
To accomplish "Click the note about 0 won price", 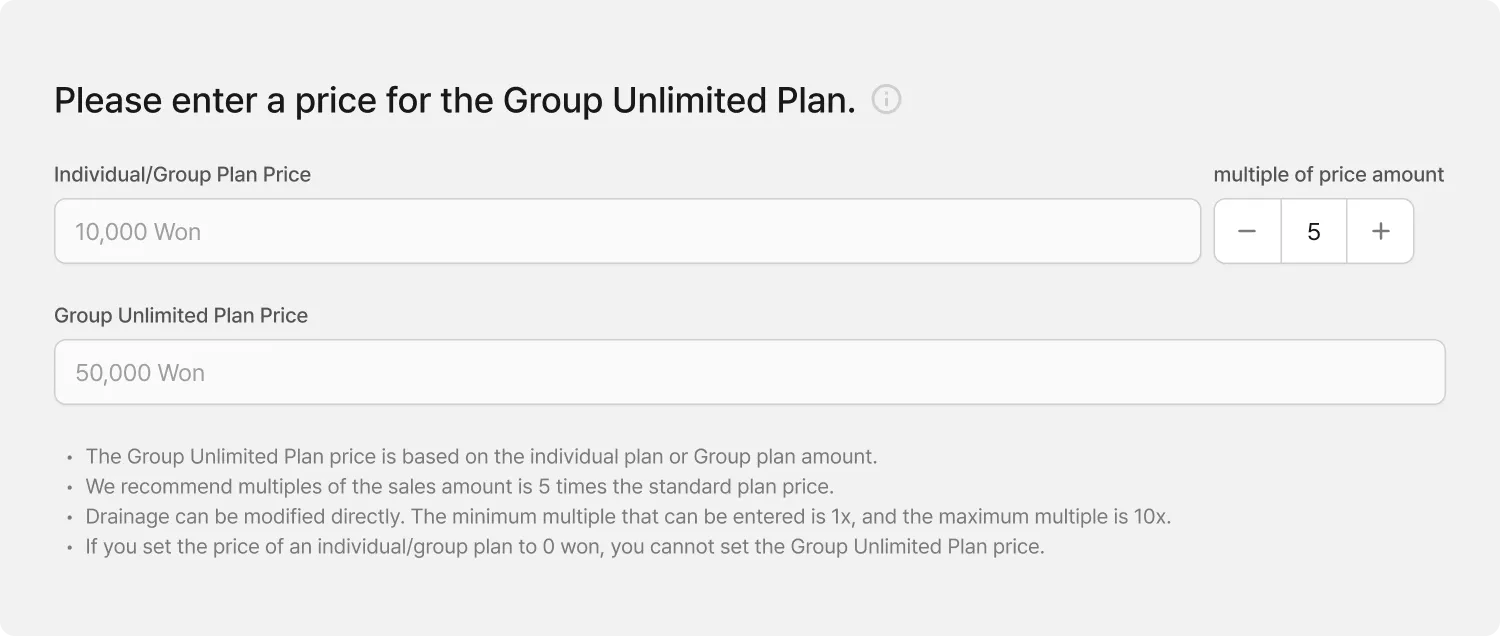I will click(564, 547).
